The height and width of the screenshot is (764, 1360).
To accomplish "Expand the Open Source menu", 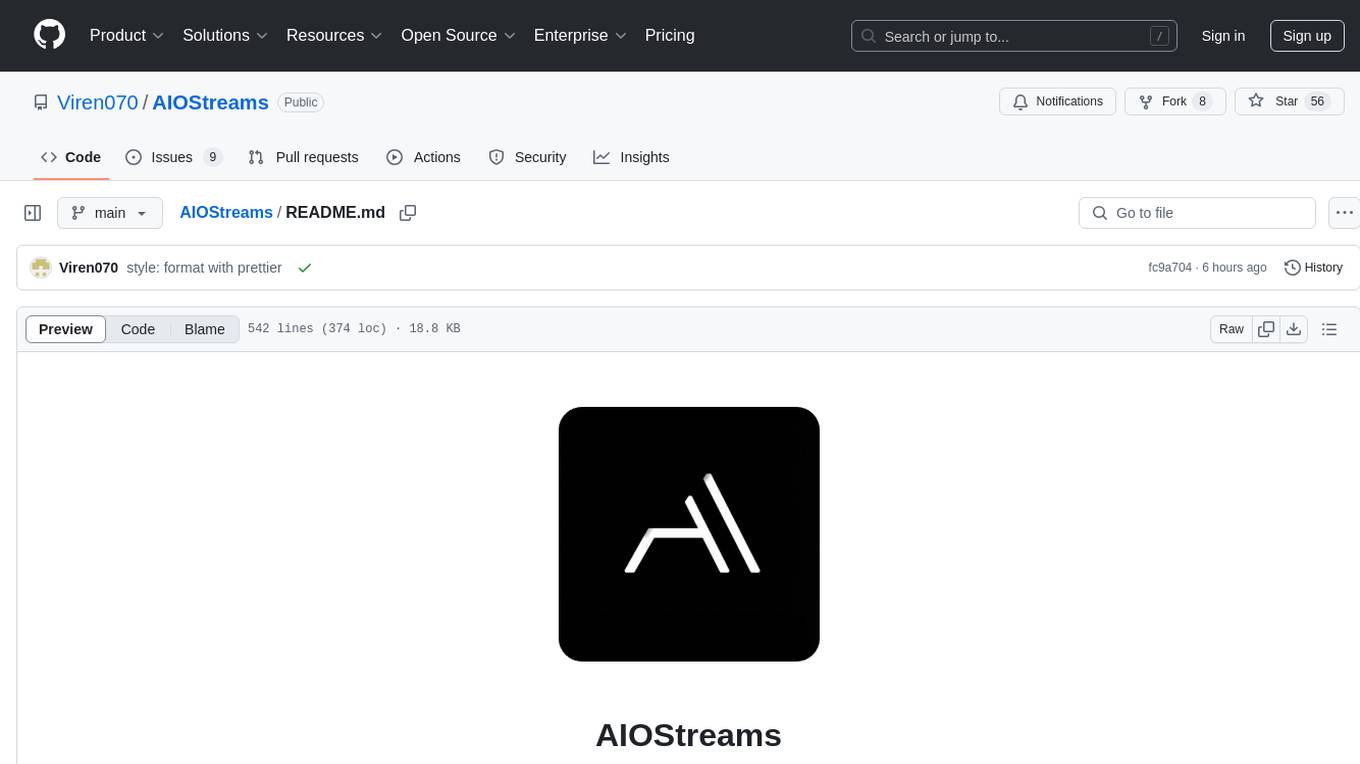I will pos(458,35).
